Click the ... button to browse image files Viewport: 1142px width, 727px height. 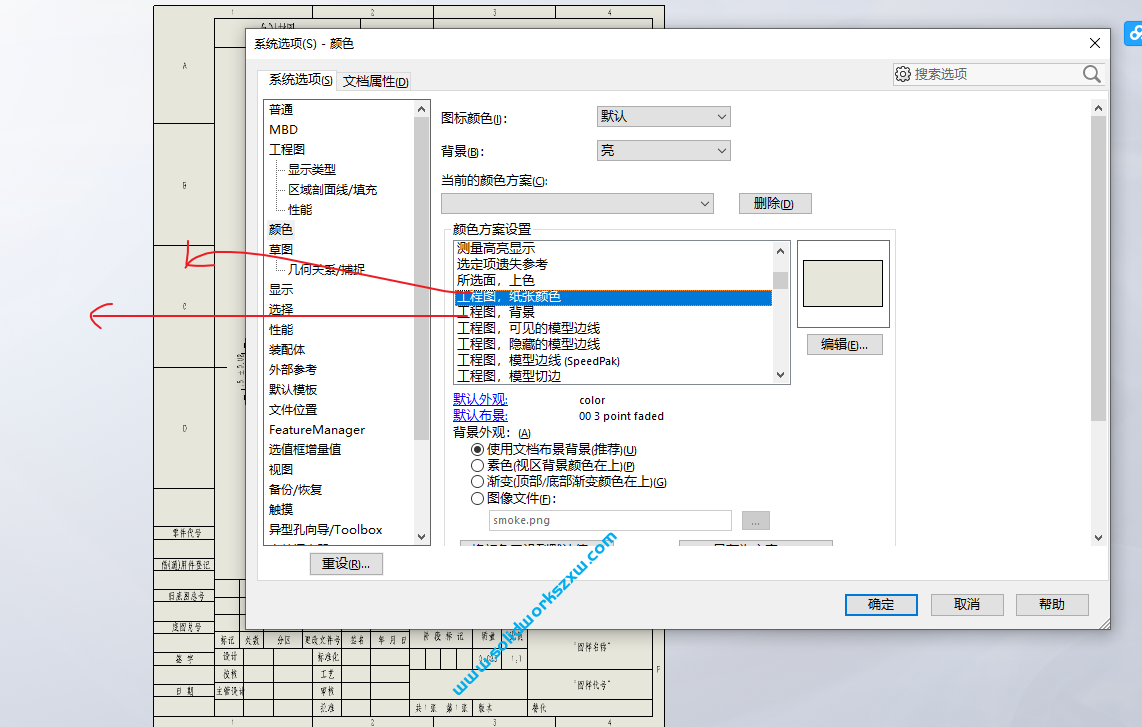[756, 520]
